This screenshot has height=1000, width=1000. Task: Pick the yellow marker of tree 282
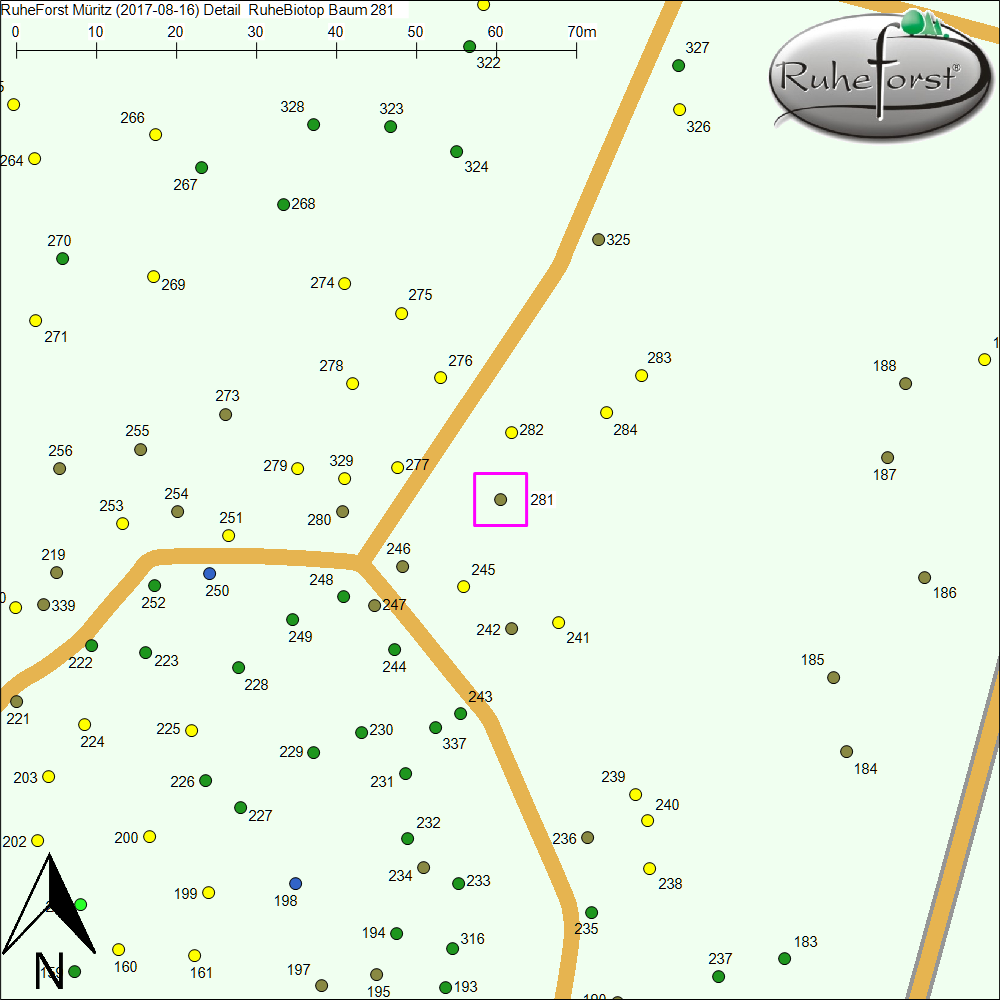coord(511,432)
